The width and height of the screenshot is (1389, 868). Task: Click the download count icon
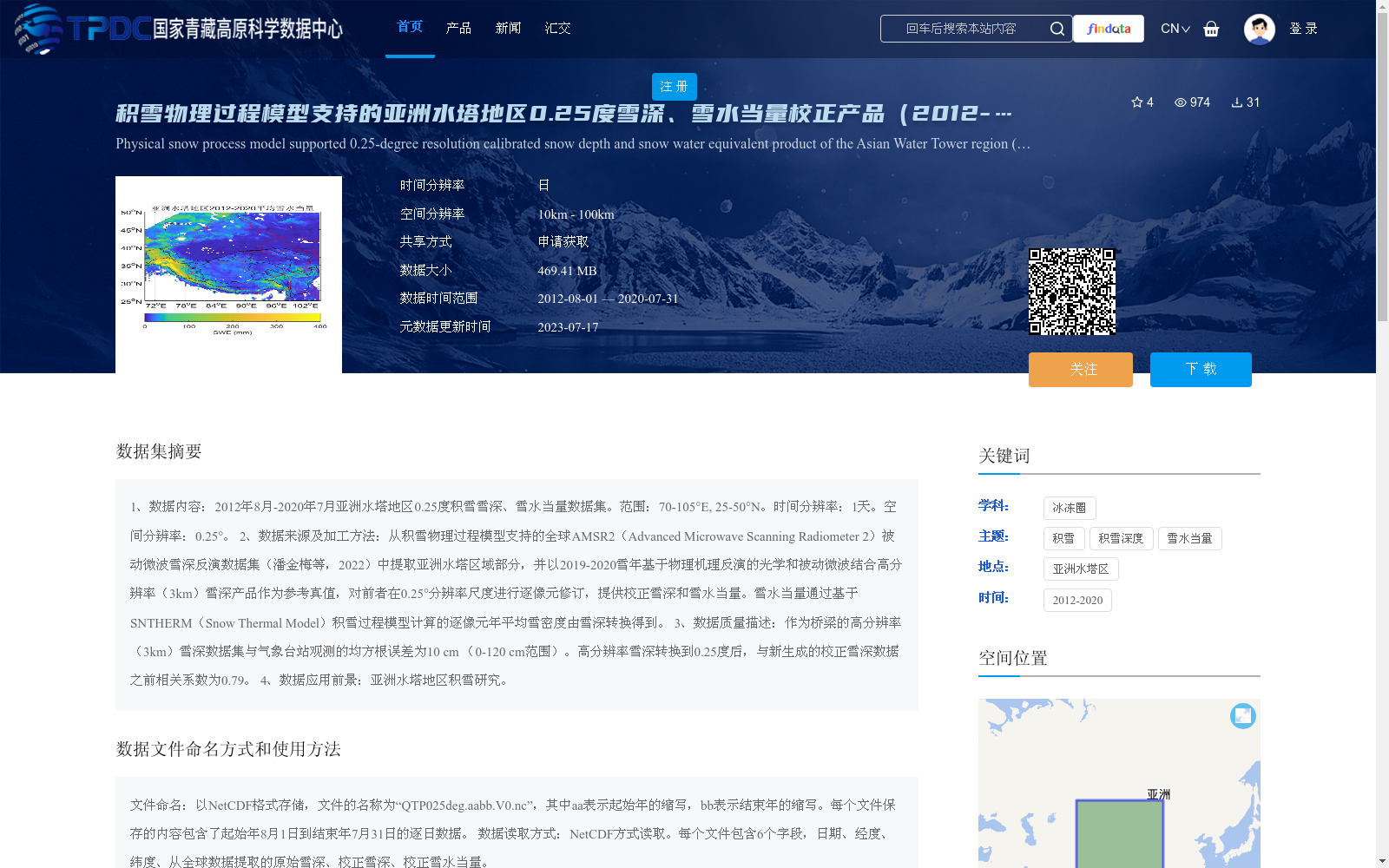(x=1237, y=102)
